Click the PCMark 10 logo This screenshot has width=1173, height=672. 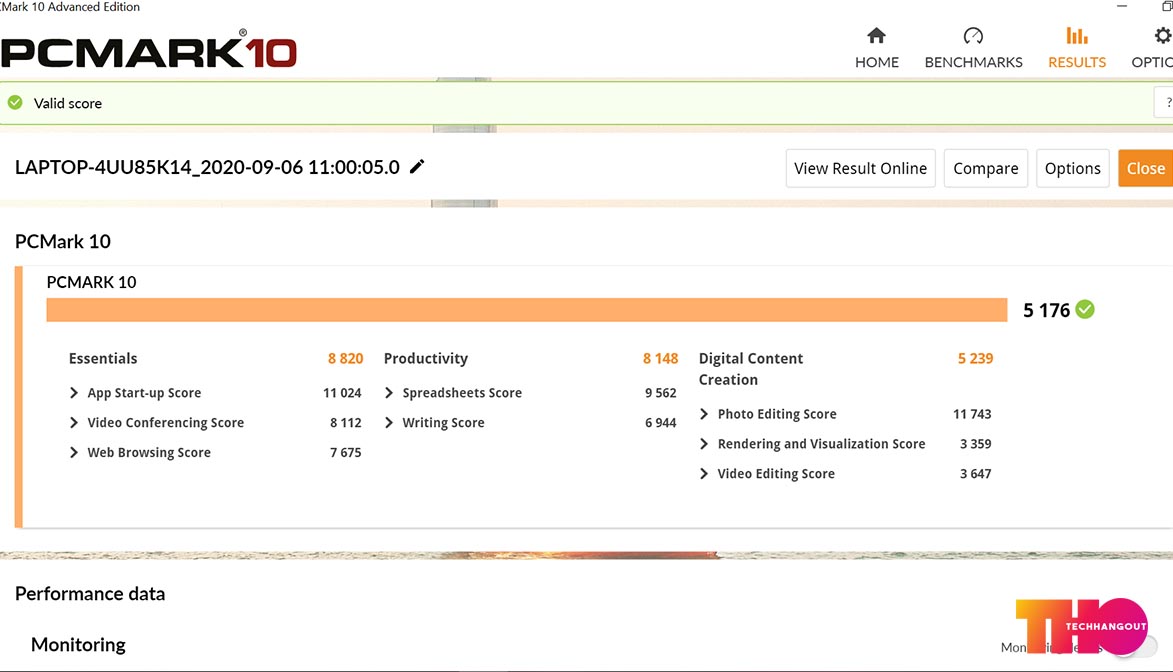tap(148, 49)
